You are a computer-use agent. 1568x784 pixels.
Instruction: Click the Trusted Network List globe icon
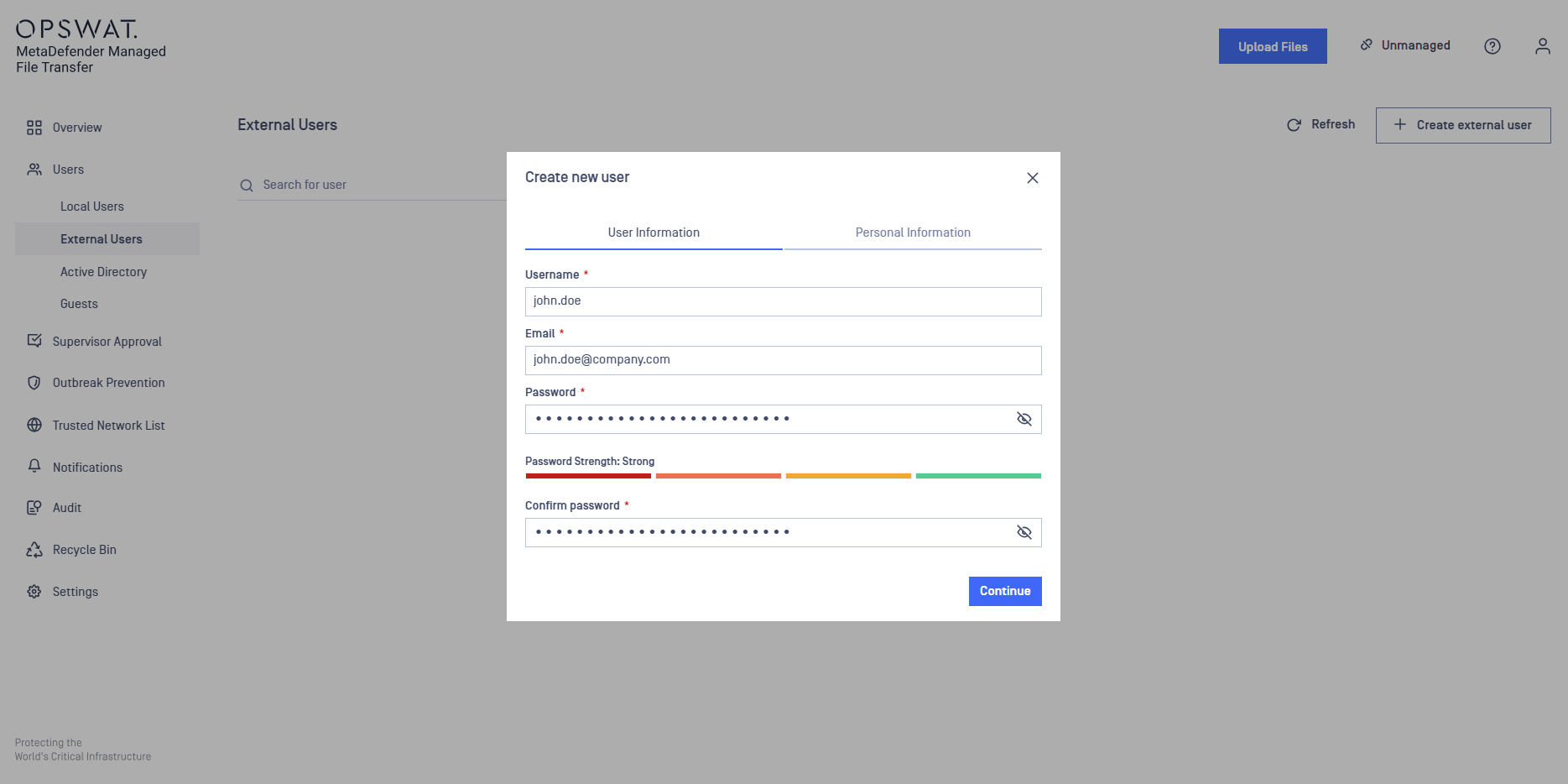tap(34, 425)
